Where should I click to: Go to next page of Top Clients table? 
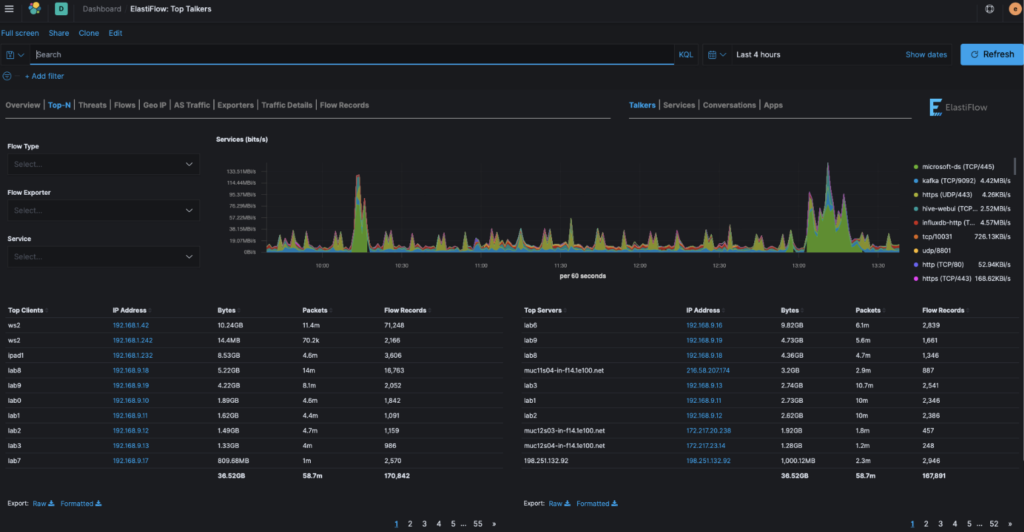[494, 524]
